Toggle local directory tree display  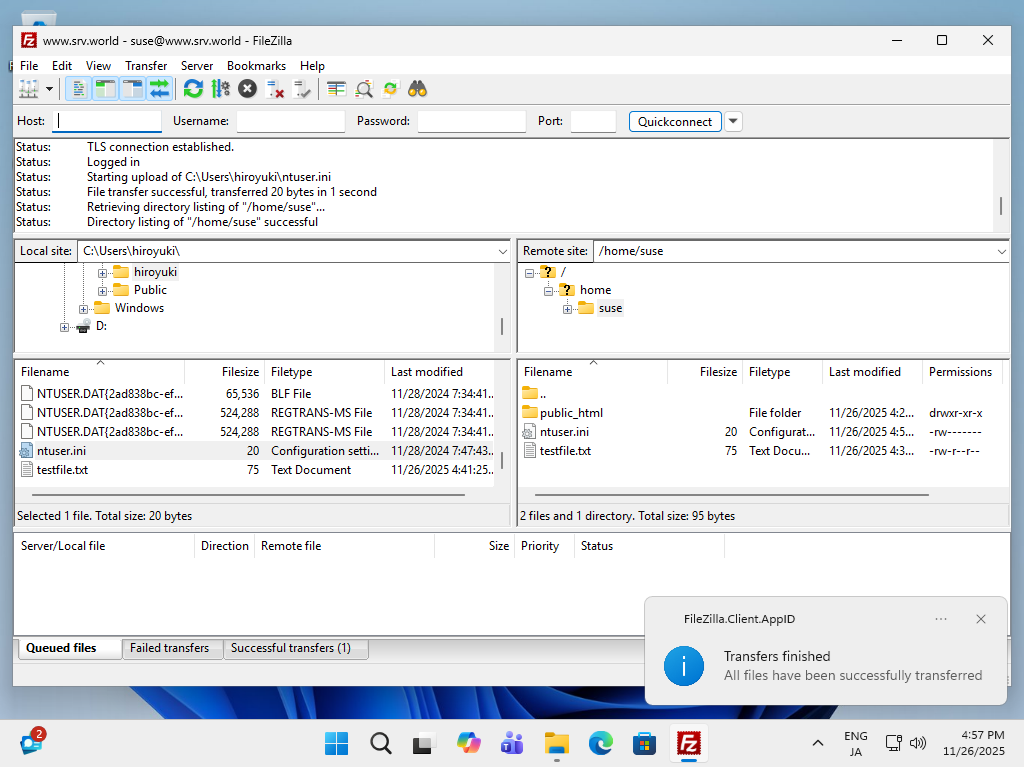(x=105, y=89)
